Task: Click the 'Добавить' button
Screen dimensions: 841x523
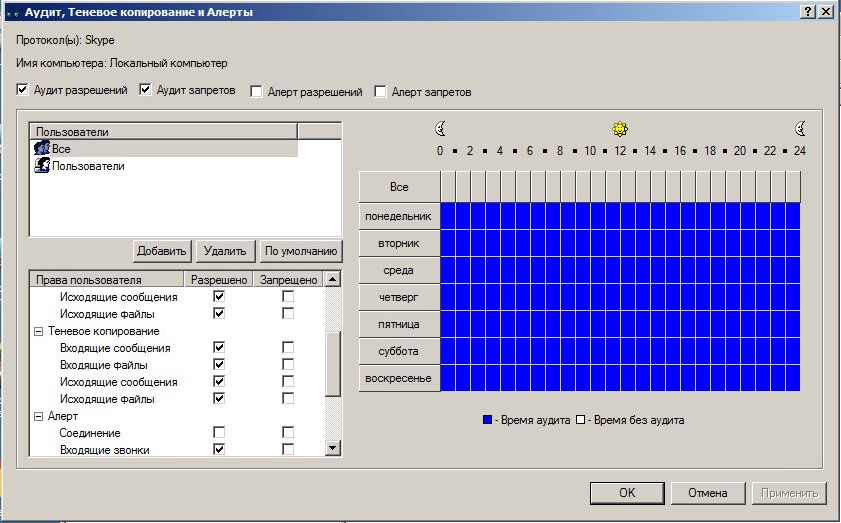Action: coord(161,251)
